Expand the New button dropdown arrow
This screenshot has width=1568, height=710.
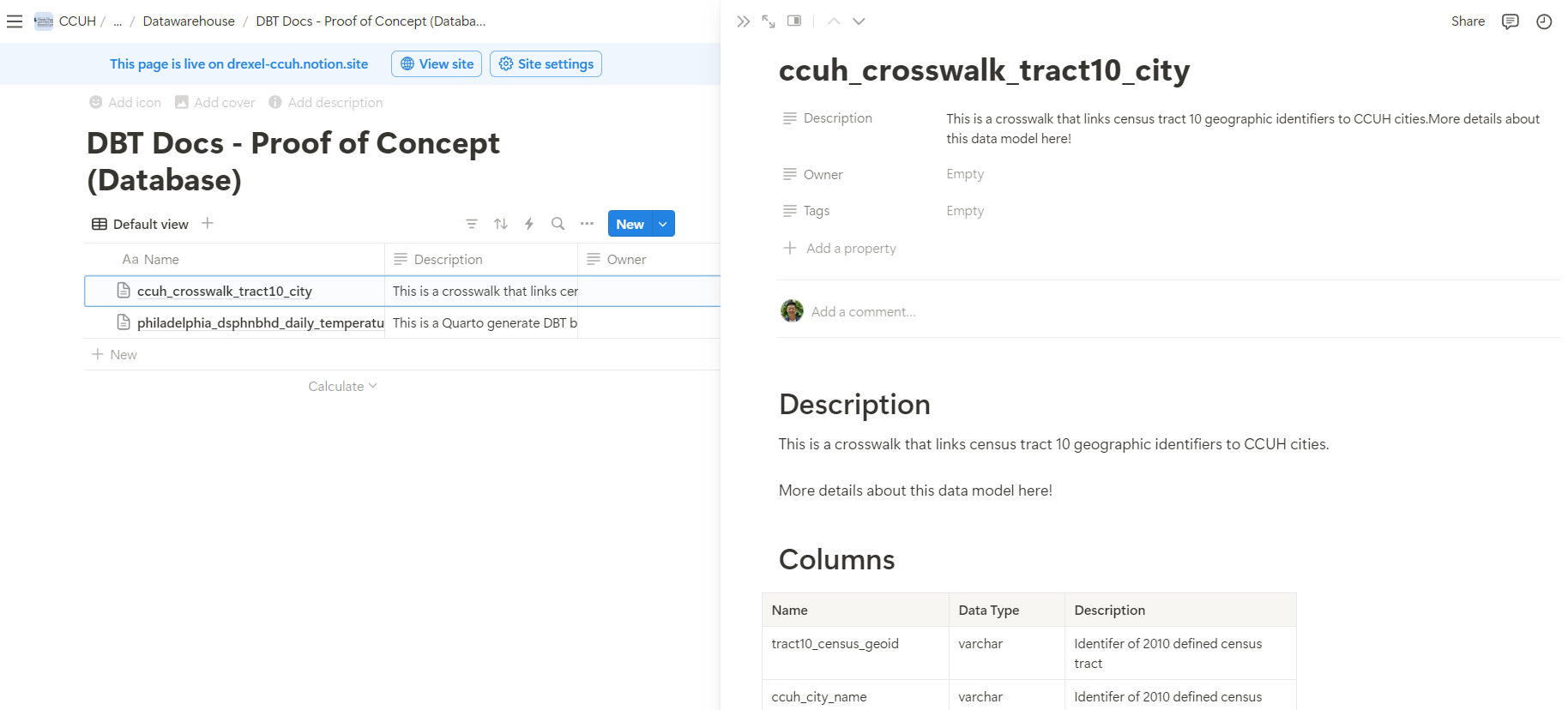tap(663, 224)
